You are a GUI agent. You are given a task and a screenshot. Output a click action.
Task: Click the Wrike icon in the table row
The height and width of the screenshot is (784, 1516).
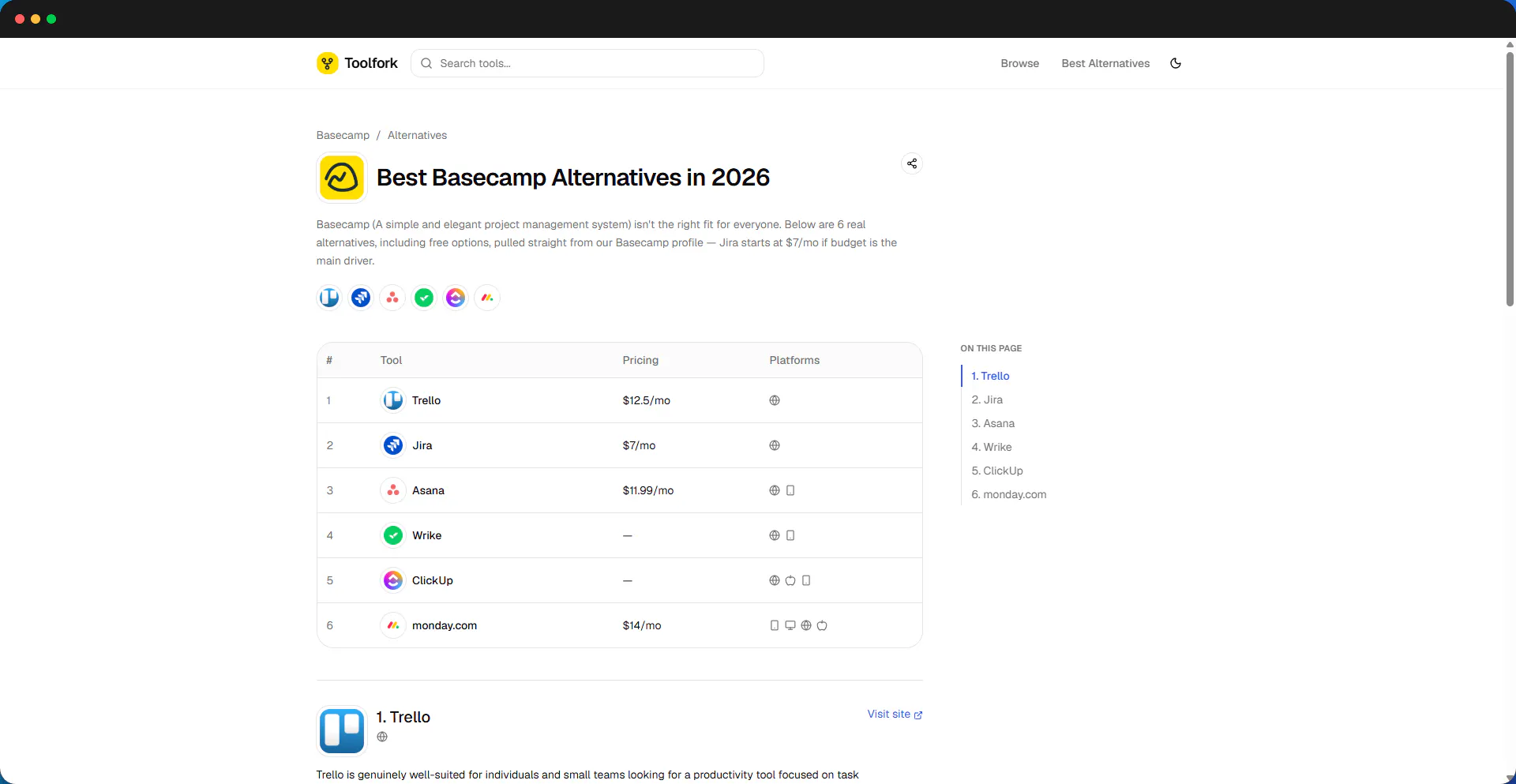pyautogui.click(x=393, y=535)
